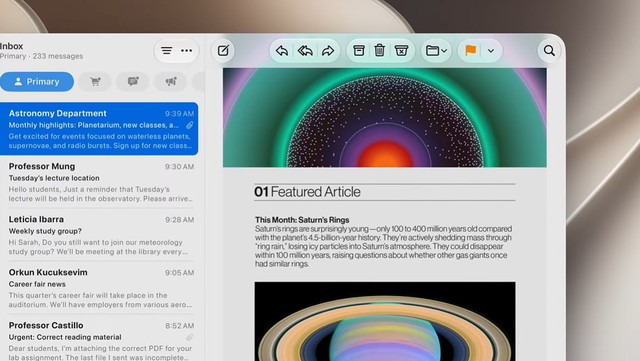Click the Saturn rings image

coord(385,321)
